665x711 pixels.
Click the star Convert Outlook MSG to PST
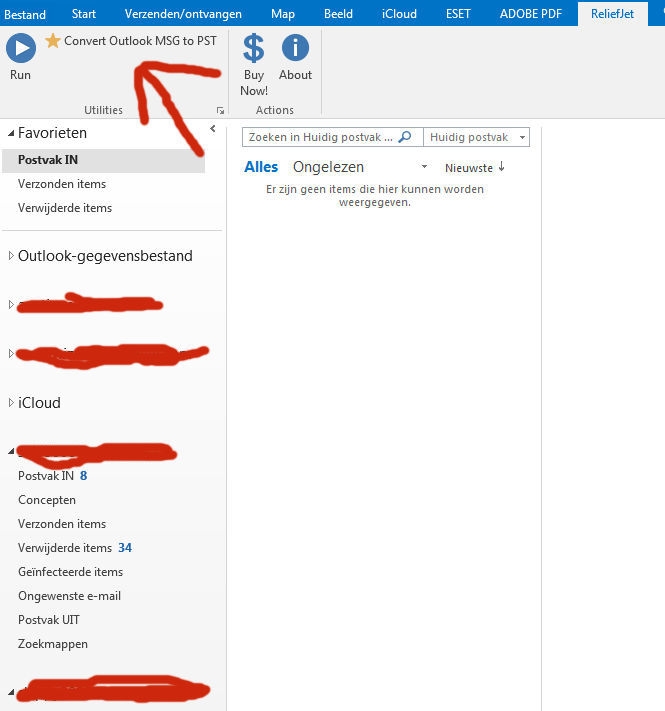(131, 41)
